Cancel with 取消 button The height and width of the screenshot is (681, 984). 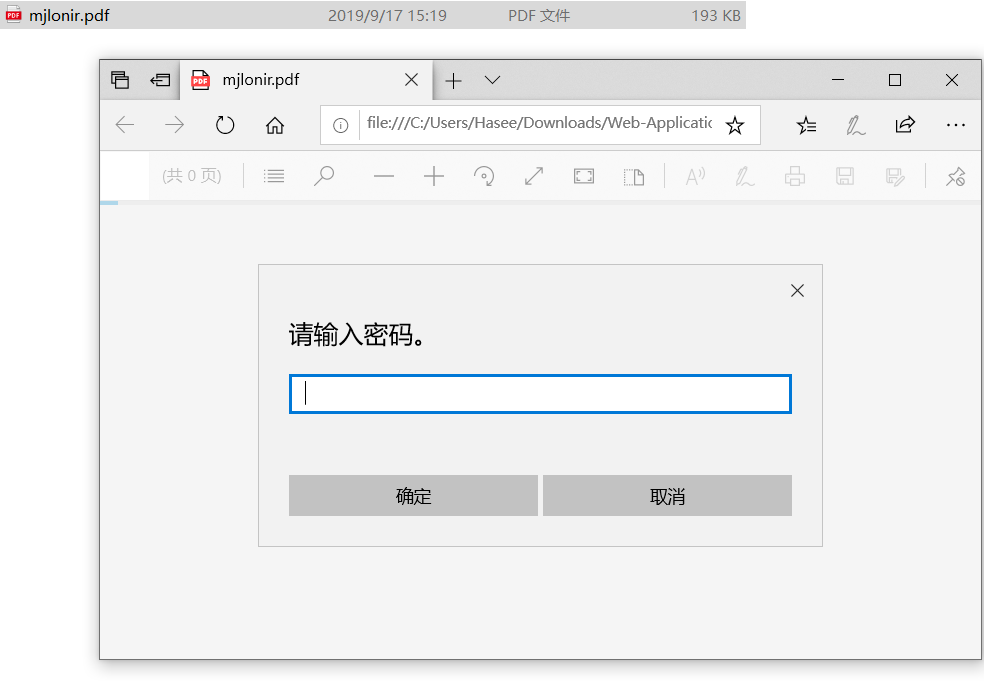667,496
